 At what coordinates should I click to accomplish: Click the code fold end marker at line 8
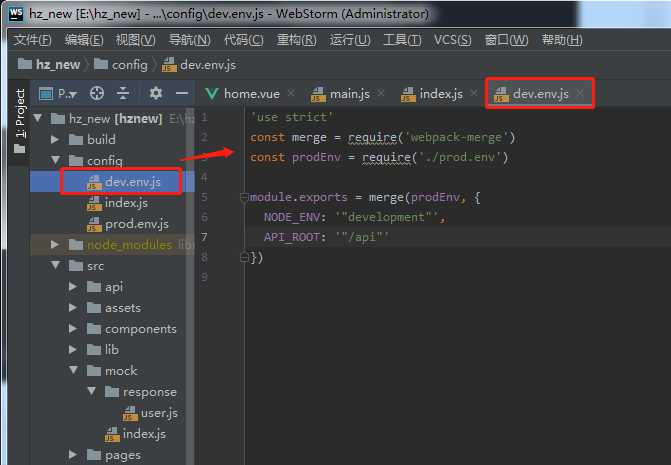(x=244, y=257)
